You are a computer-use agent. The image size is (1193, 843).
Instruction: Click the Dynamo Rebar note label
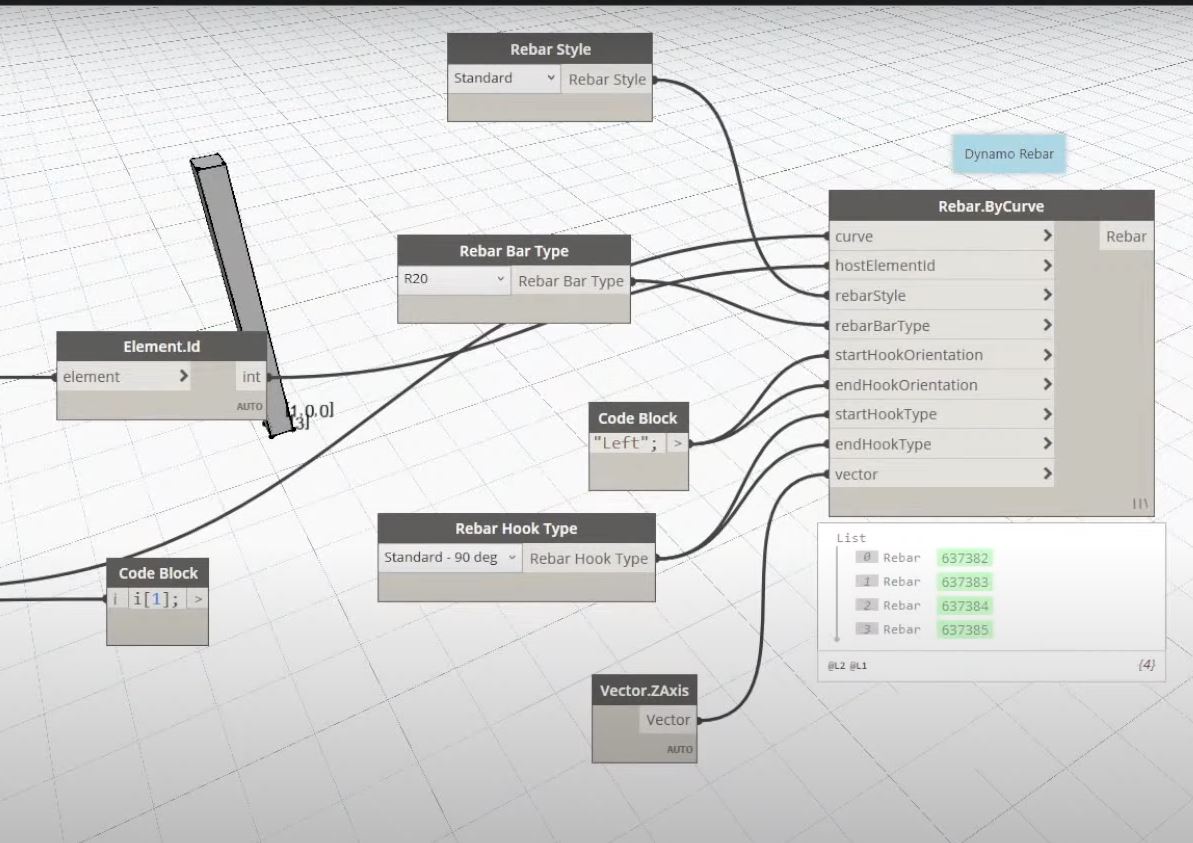click(x=1009, y=154)
